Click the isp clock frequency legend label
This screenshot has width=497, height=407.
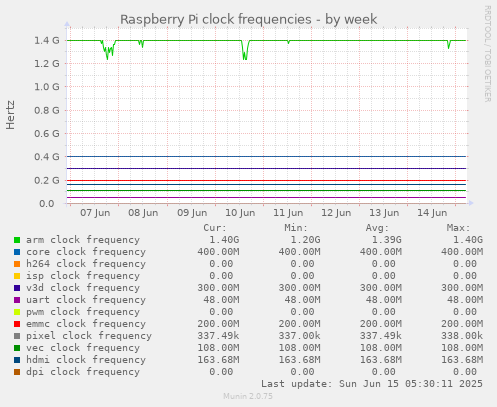pyautogui.click(x=83, y=276)
